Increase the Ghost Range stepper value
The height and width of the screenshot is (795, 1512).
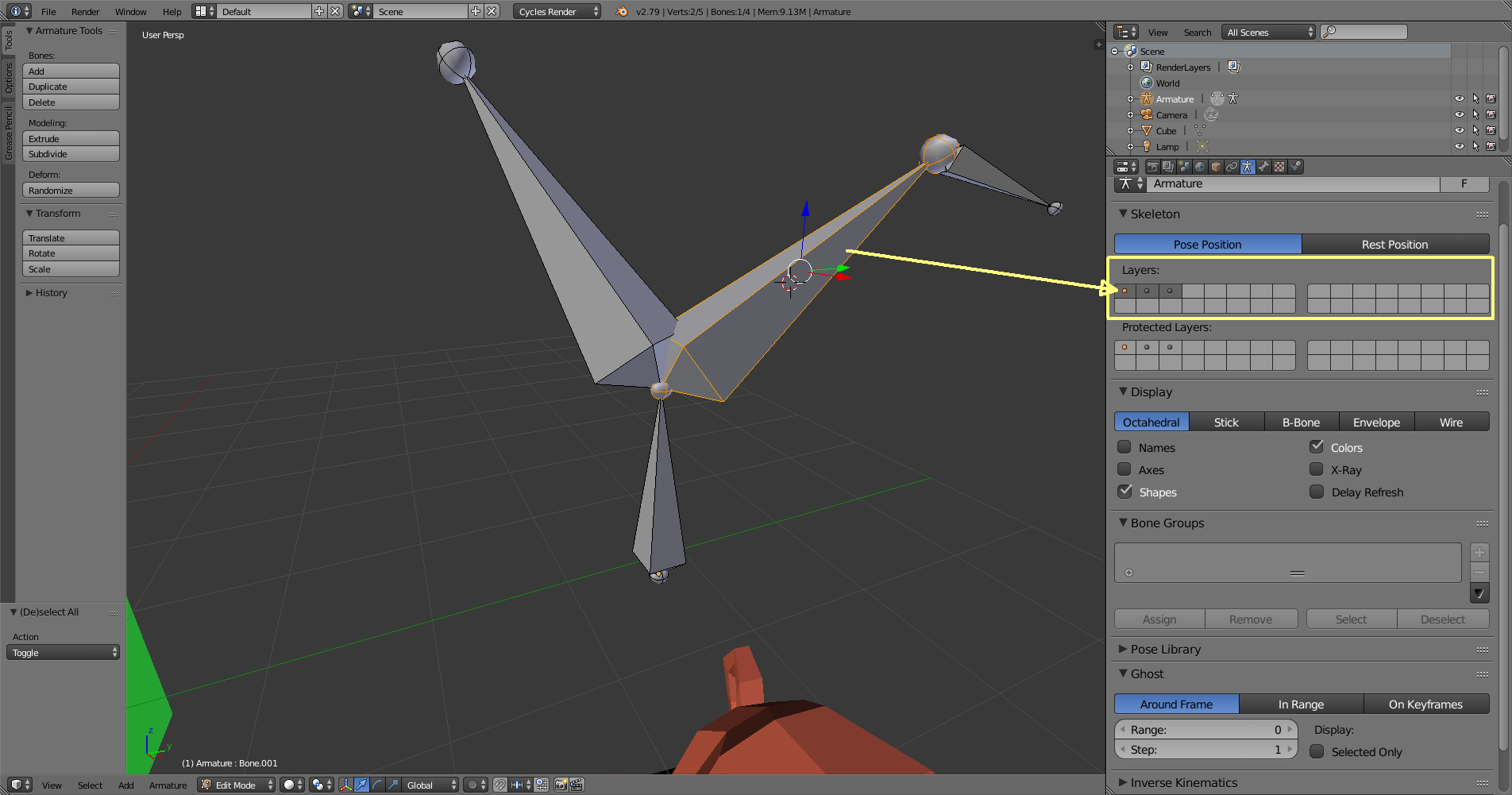[1289, 729]
